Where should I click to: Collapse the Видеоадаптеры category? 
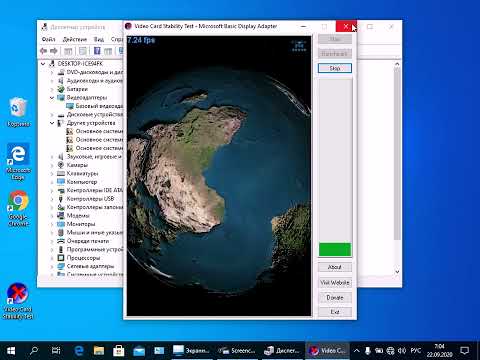pos(52,97)
